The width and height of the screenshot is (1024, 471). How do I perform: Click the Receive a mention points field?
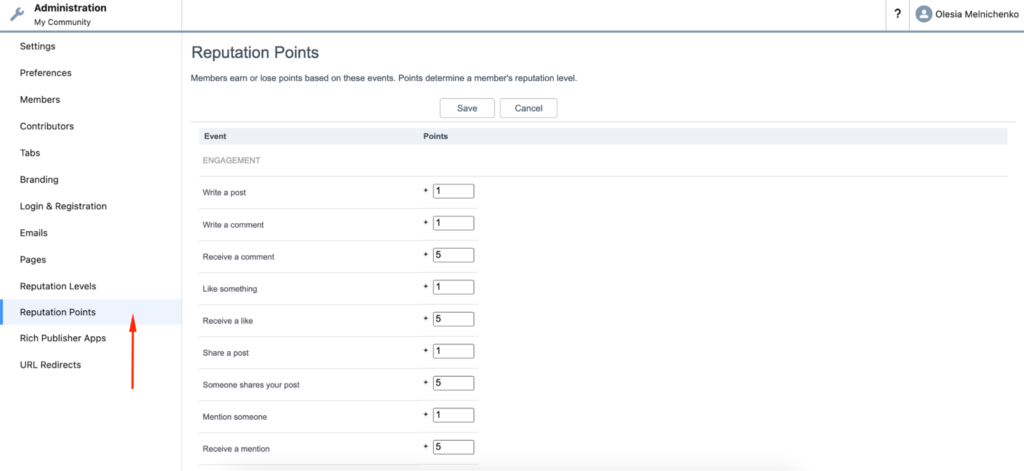[453, 447]
